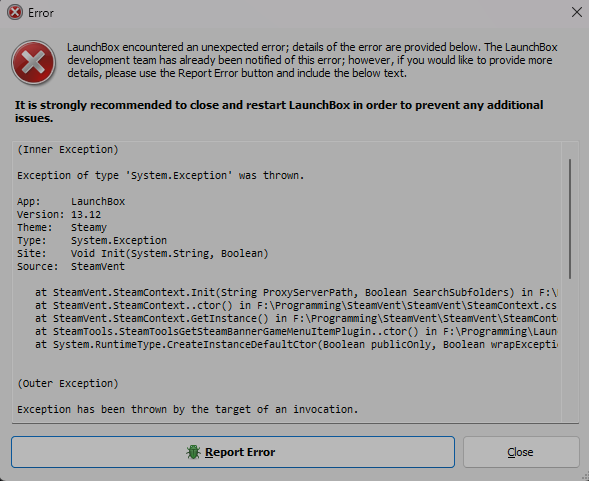Screen dimensions: 589x481
Task: Close the Error window with title bar X
Action: click(577, 12)
